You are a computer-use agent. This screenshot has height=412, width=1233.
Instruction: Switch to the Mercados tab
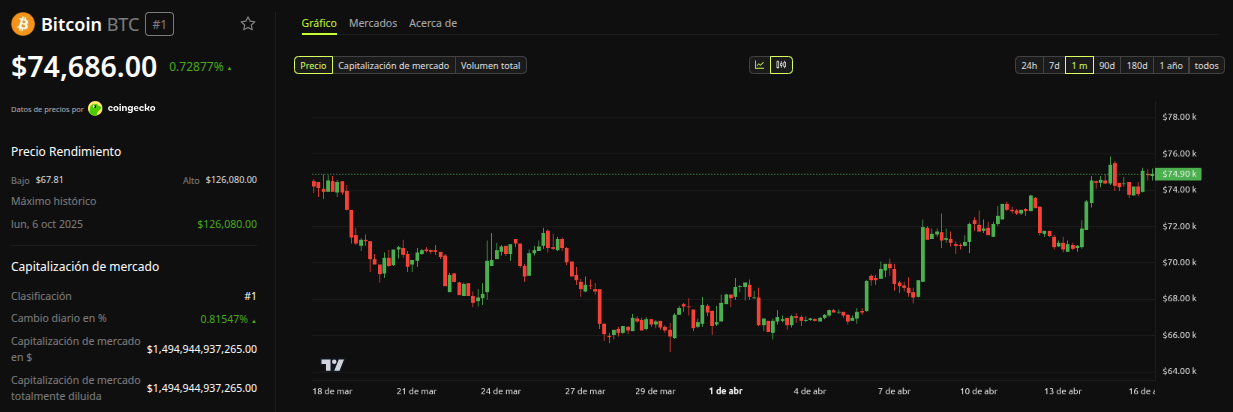coord(372,22)
